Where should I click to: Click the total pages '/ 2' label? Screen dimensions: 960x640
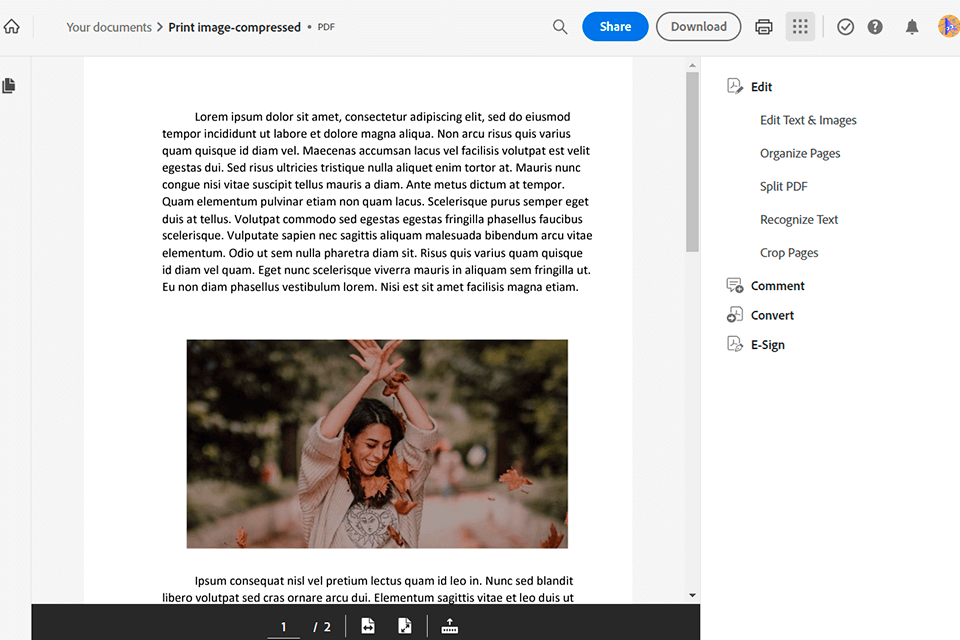tap(322, 627)
